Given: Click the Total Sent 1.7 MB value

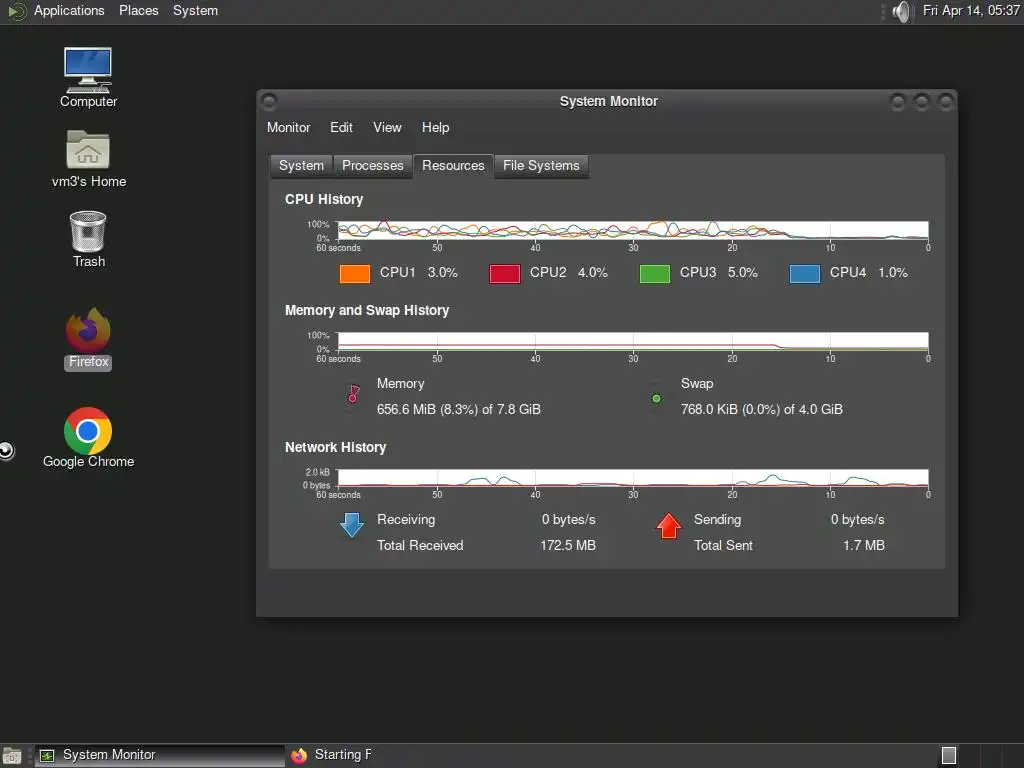Looking at the screenshot, I should click(863, 545).
